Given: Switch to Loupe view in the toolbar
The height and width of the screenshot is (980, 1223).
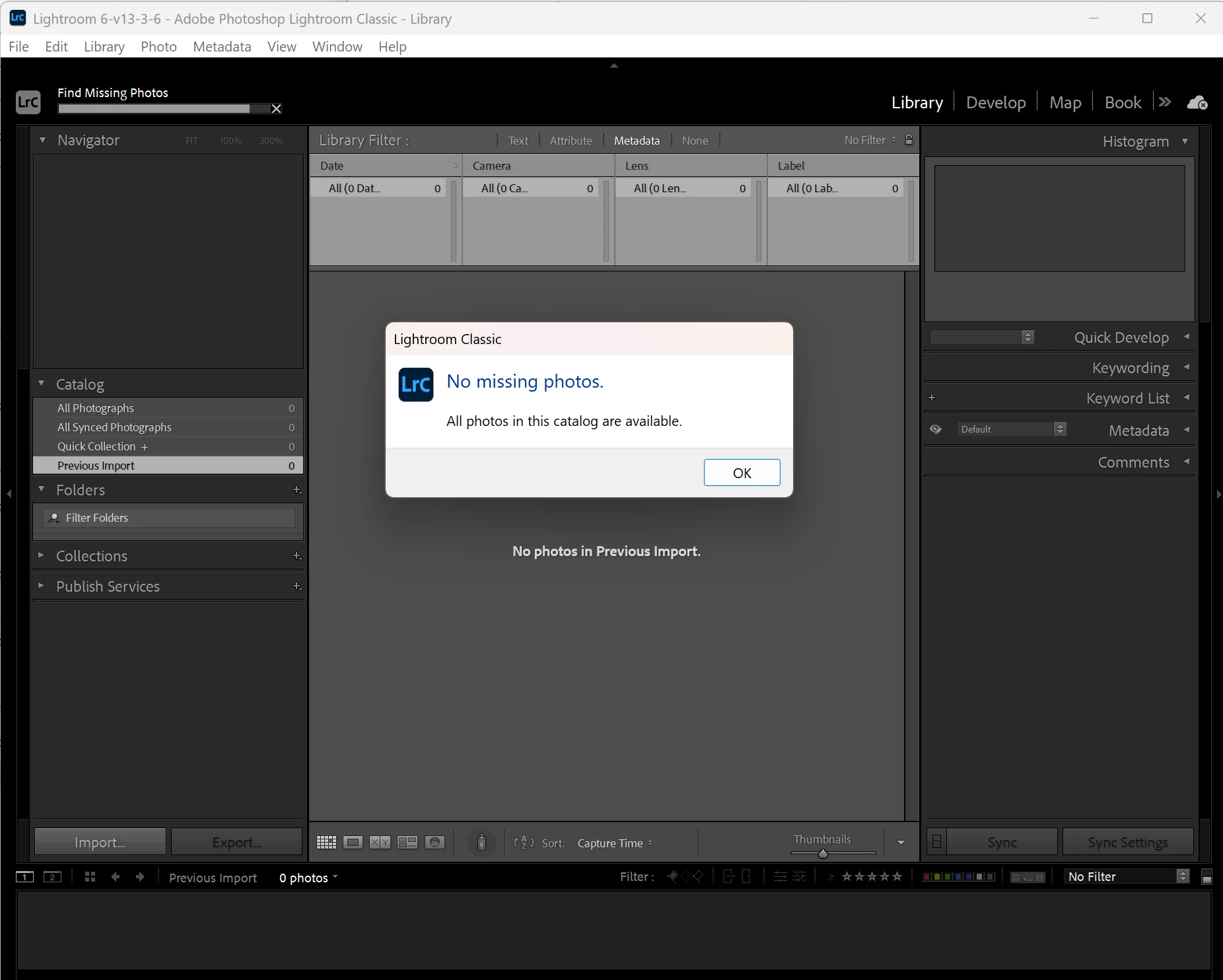Looking at the screenshot, I should point(353,842).
